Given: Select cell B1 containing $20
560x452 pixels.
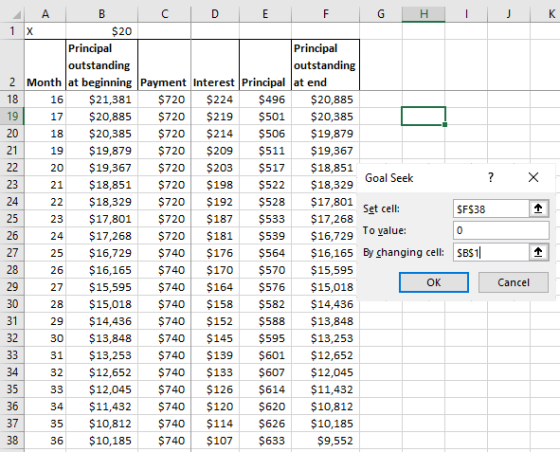Looking at the screenshot, I should click(102, 31).
